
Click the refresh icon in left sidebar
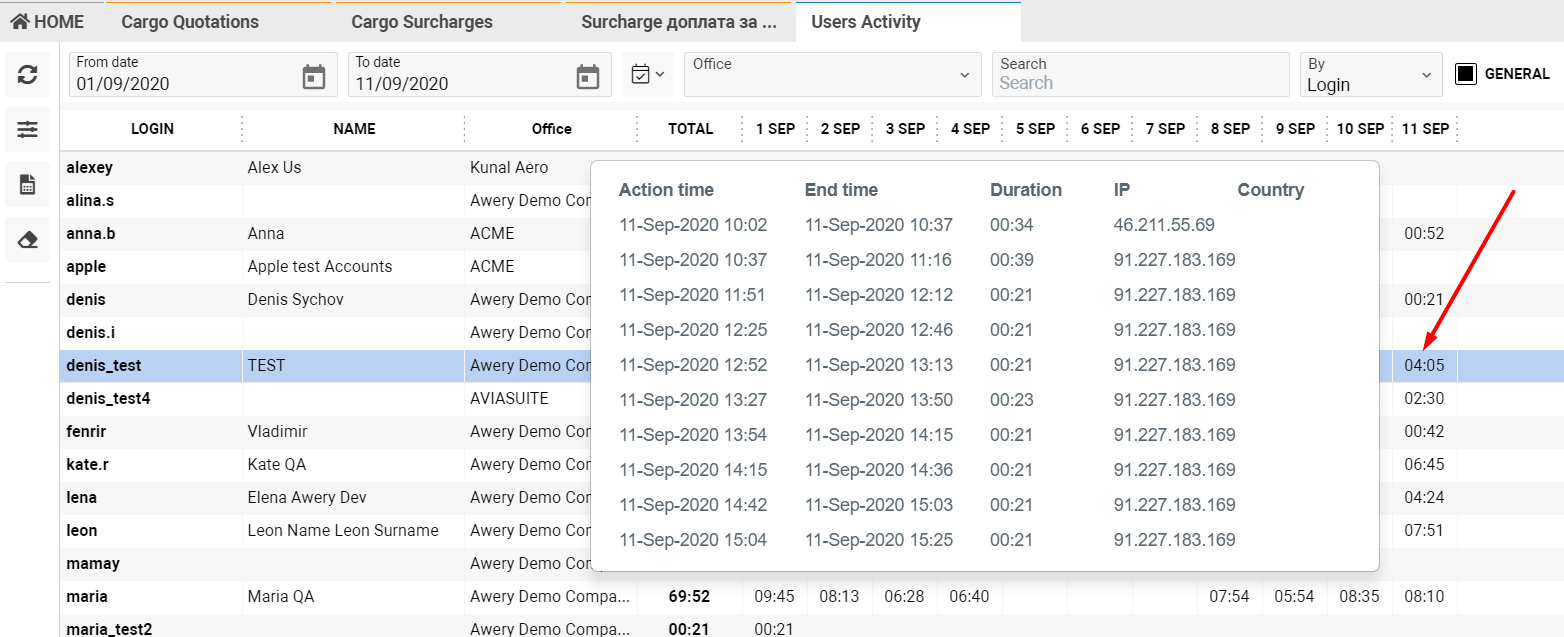tap(28, 74)
